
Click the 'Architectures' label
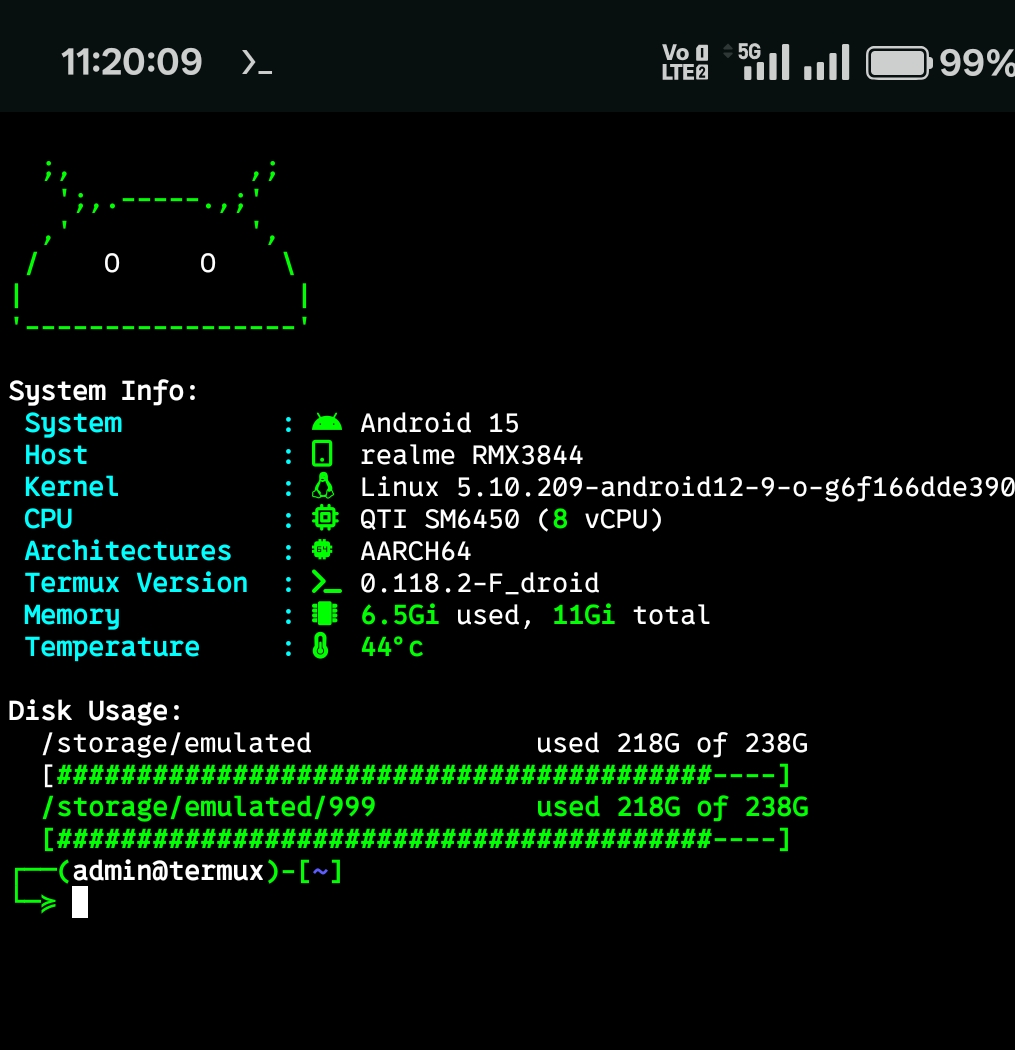(x=128, y=550)
